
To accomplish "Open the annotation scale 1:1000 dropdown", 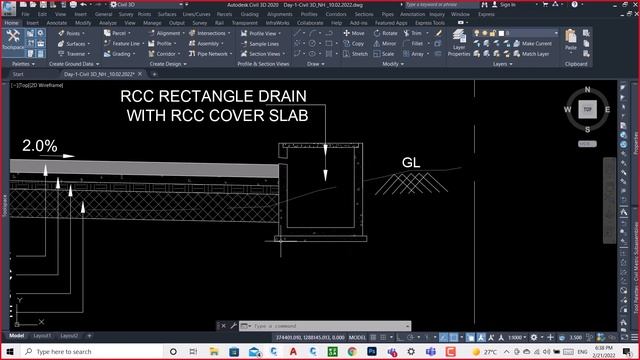I will point(517,338).
